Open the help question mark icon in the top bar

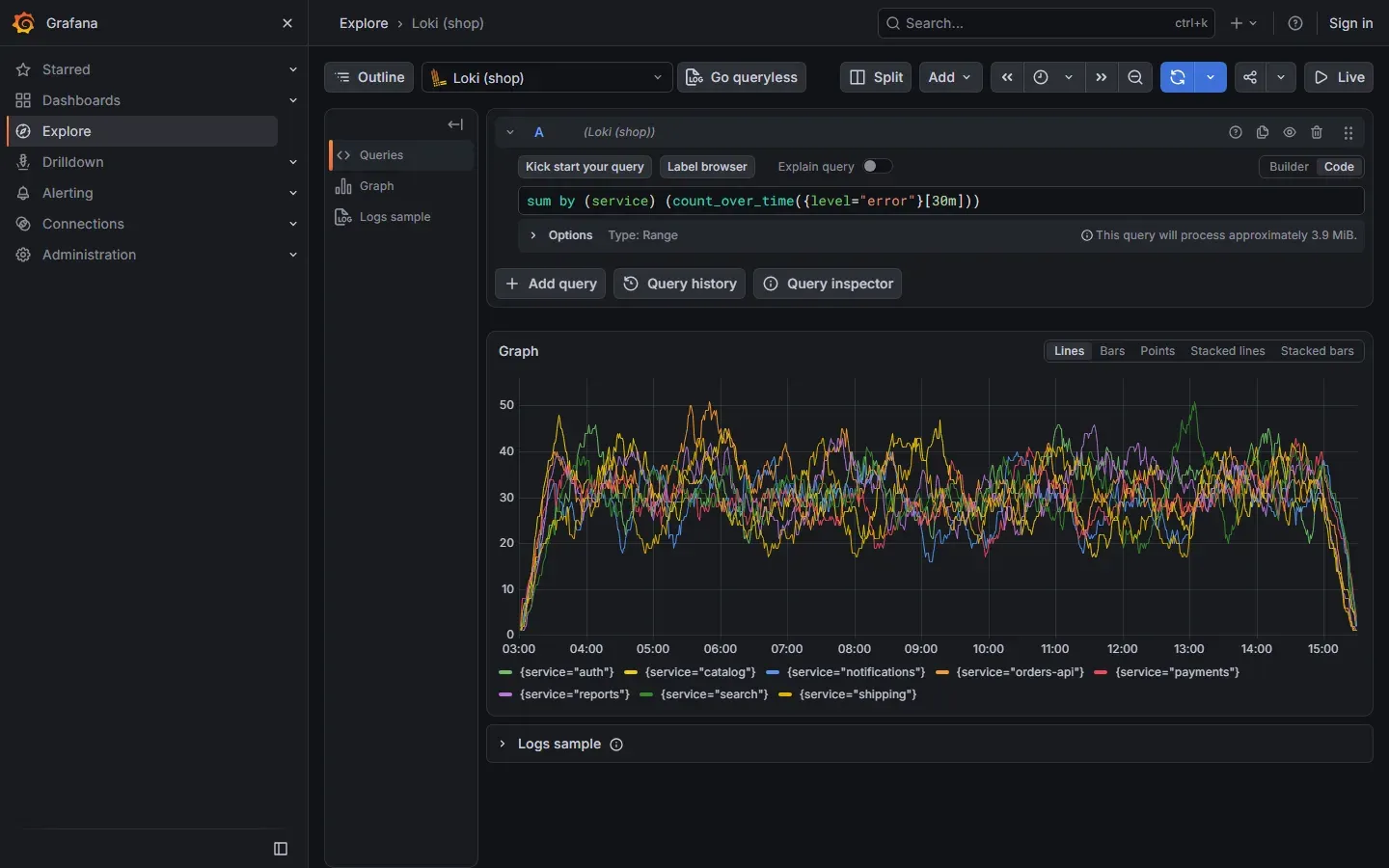tap(1295, 23)
